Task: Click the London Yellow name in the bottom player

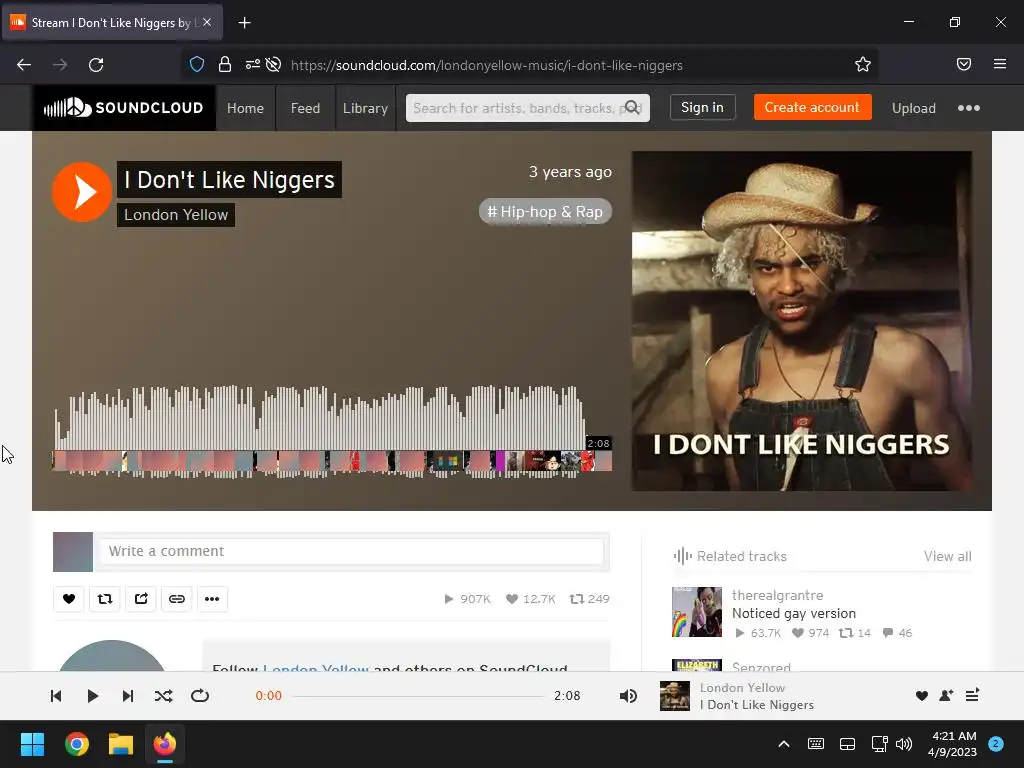Action: [x=743, y=688]
